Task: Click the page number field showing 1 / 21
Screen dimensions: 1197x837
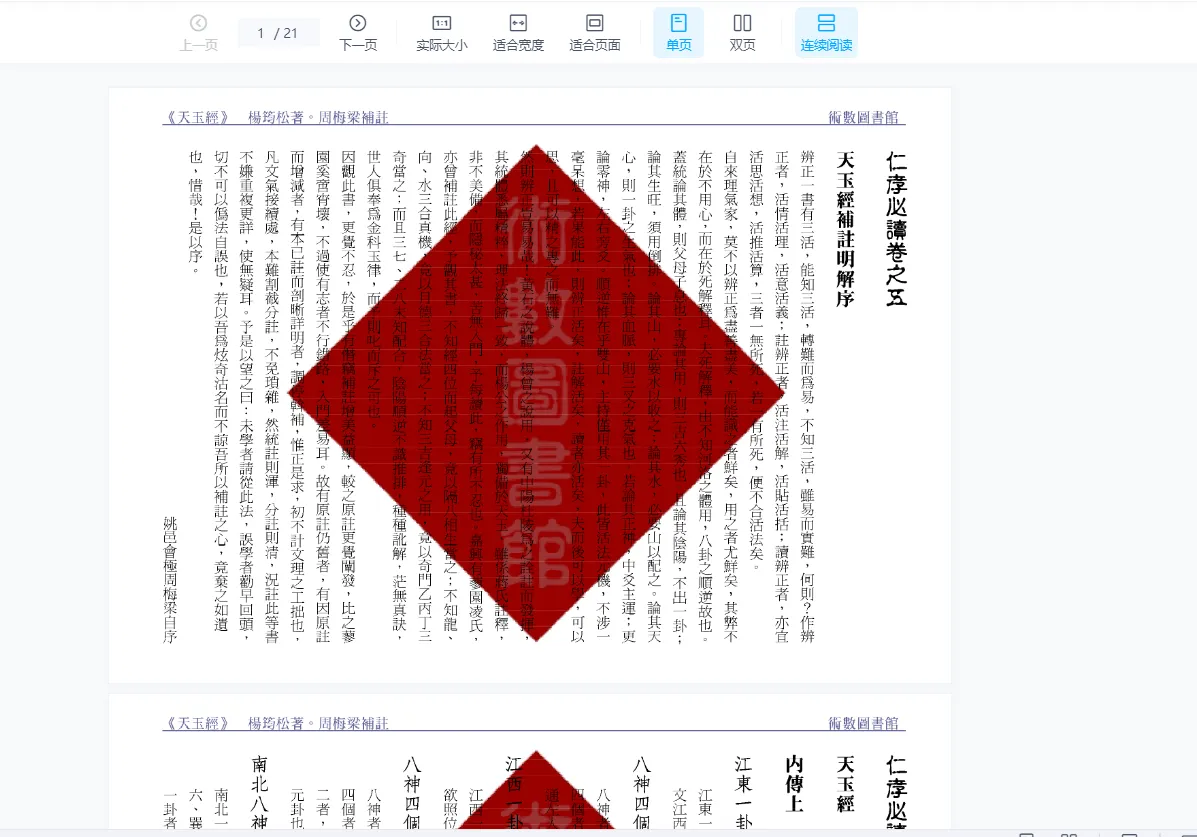Action: (278, 33)
